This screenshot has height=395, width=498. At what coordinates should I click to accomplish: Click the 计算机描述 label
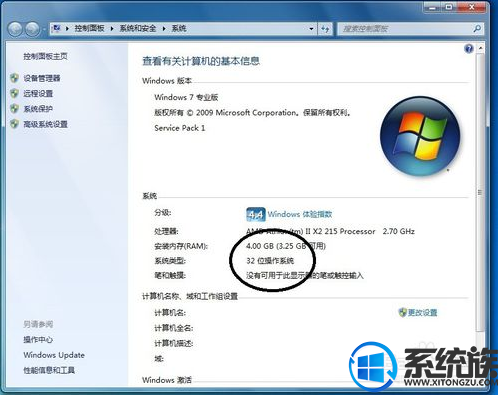tap(173, 343)
